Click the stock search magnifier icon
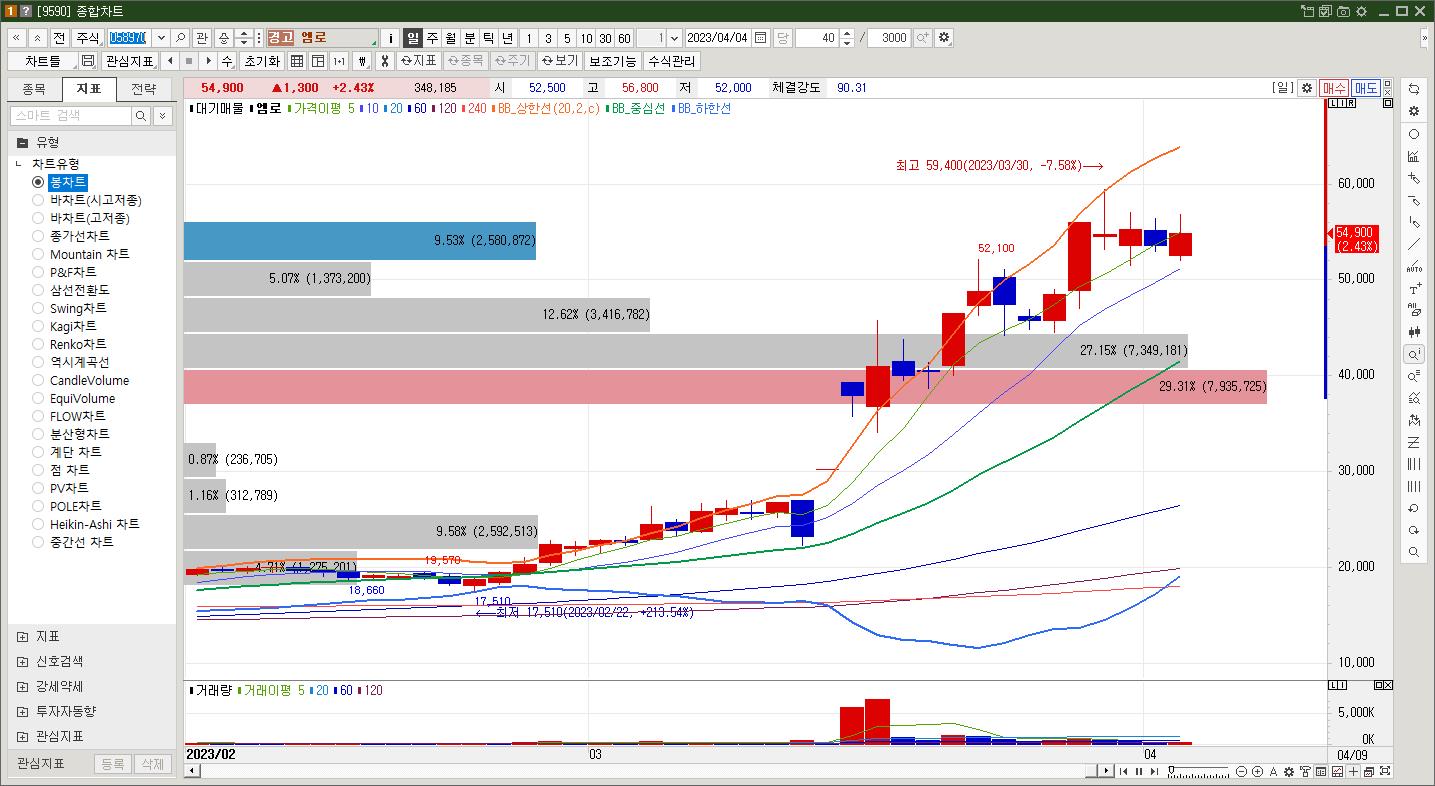The width and height of the screenshot is (1435, 786). 181,38
